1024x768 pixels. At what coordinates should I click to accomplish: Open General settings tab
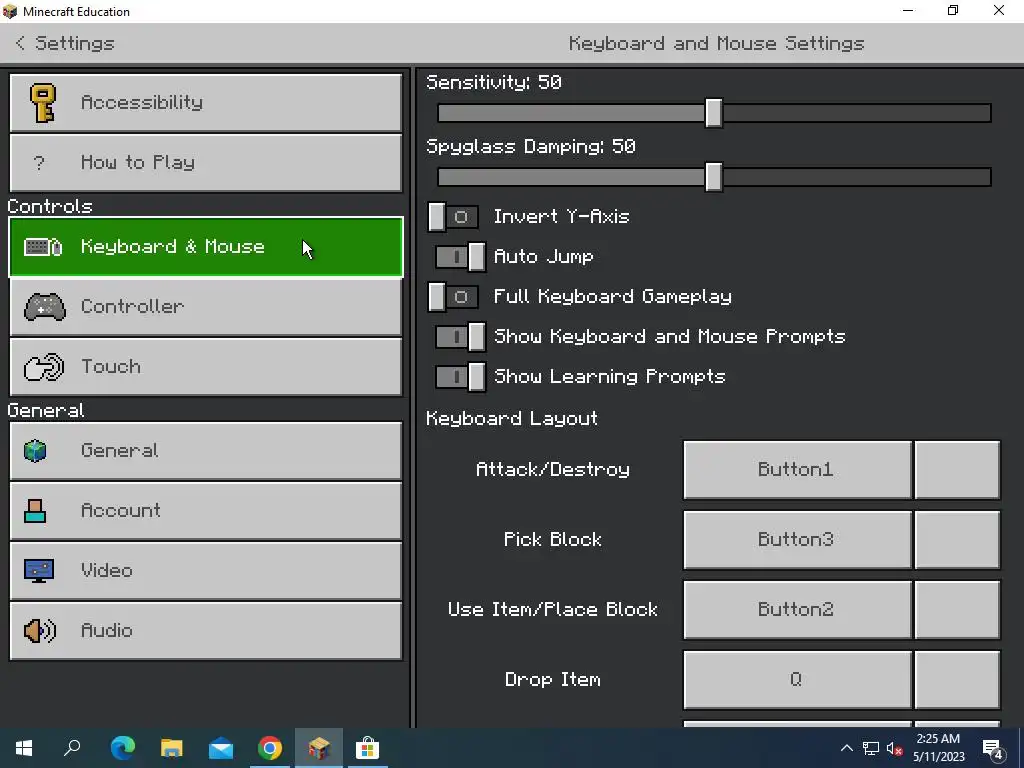(206, 451)
